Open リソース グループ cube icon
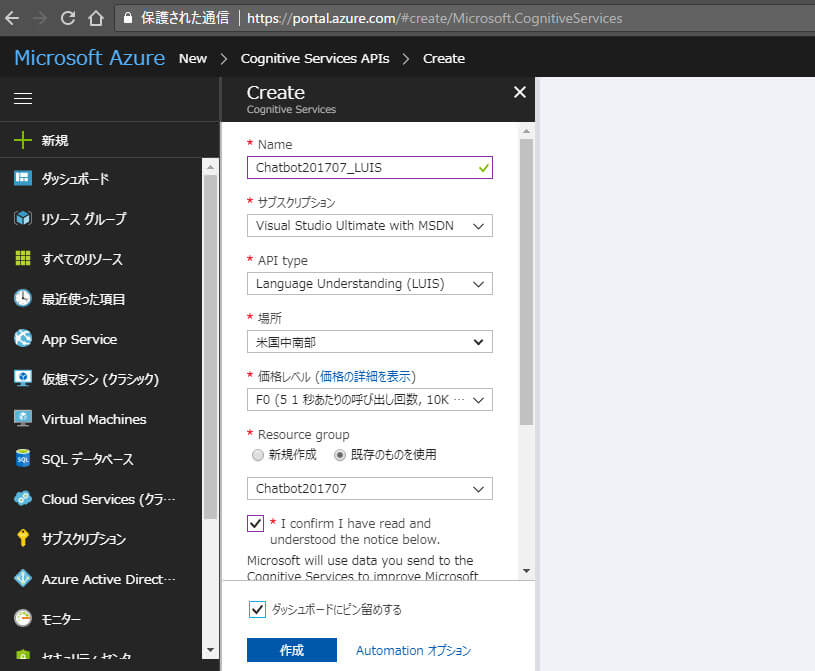This screenshot has height=671, width=815. (23, 218)
